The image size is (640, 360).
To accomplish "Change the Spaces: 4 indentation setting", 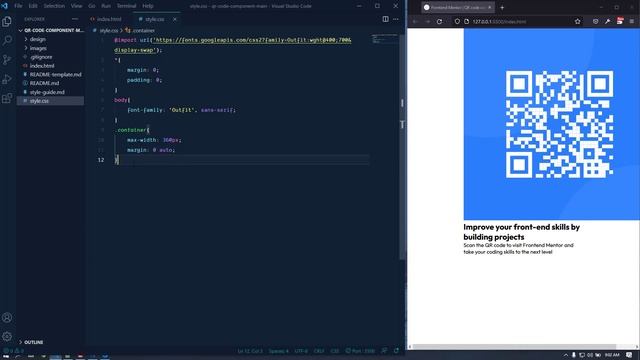I will (278, 351).
